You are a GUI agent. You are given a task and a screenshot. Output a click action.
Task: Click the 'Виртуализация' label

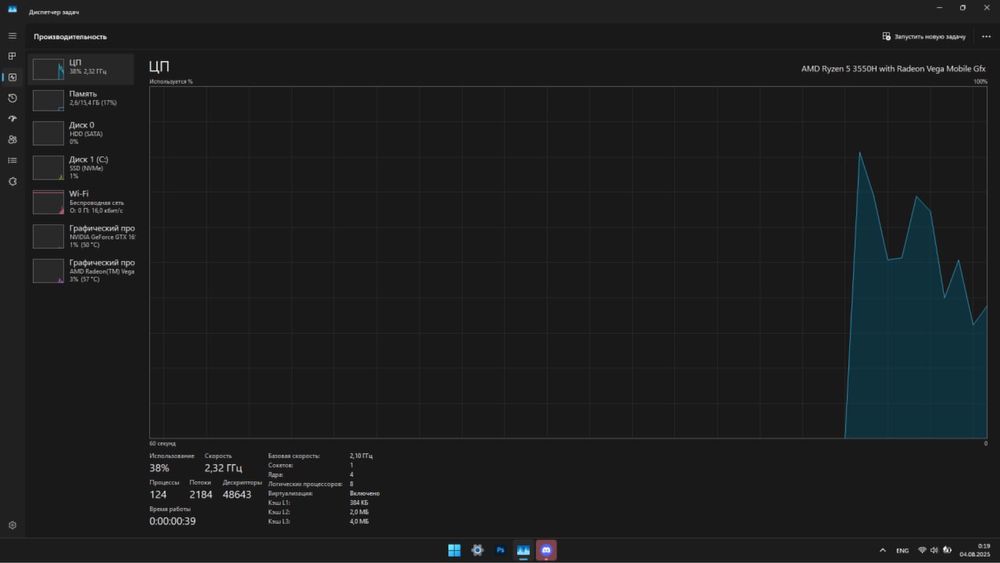(x=291, y=494)
